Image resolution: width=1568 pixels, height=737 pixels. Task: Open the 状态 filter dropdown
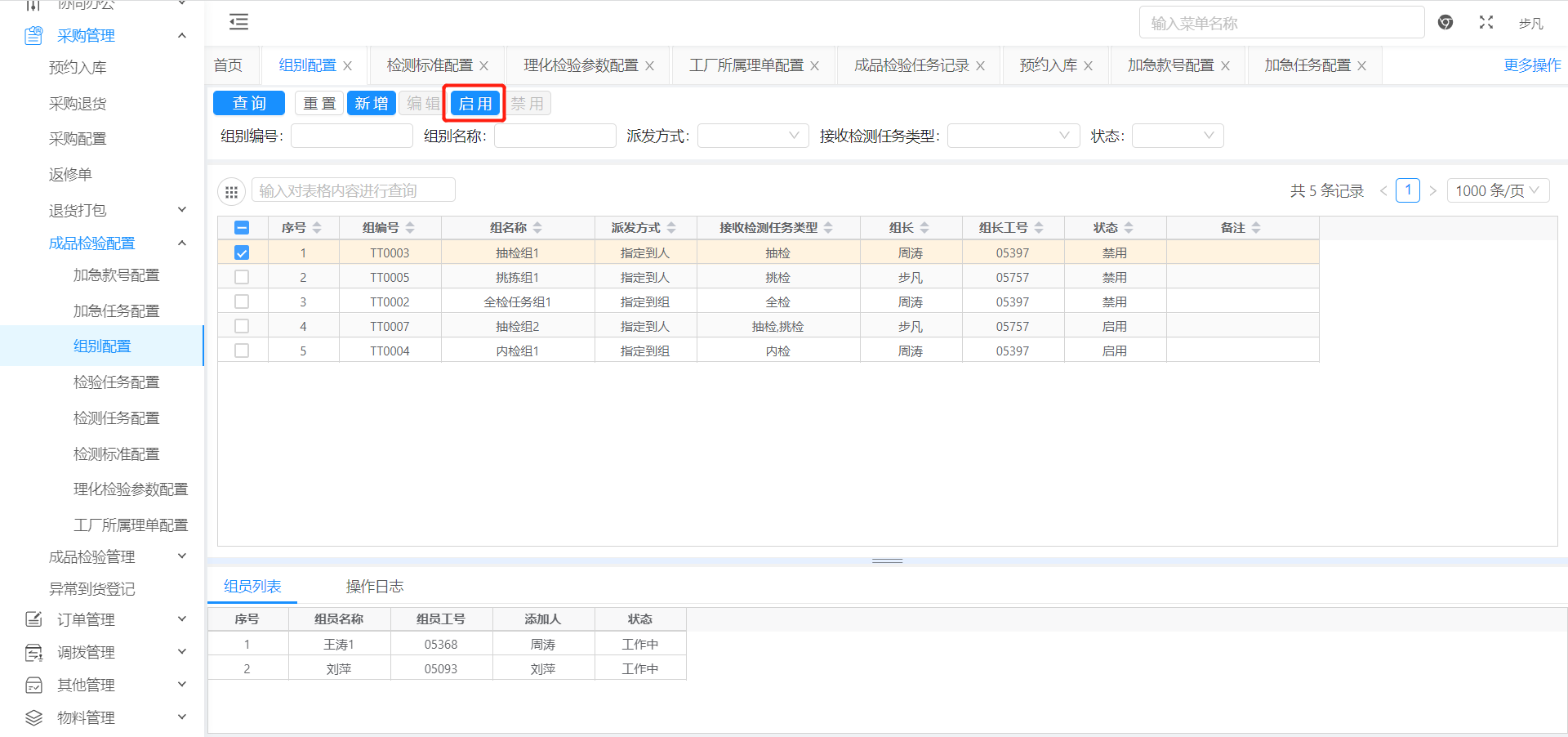(1177, 136)
